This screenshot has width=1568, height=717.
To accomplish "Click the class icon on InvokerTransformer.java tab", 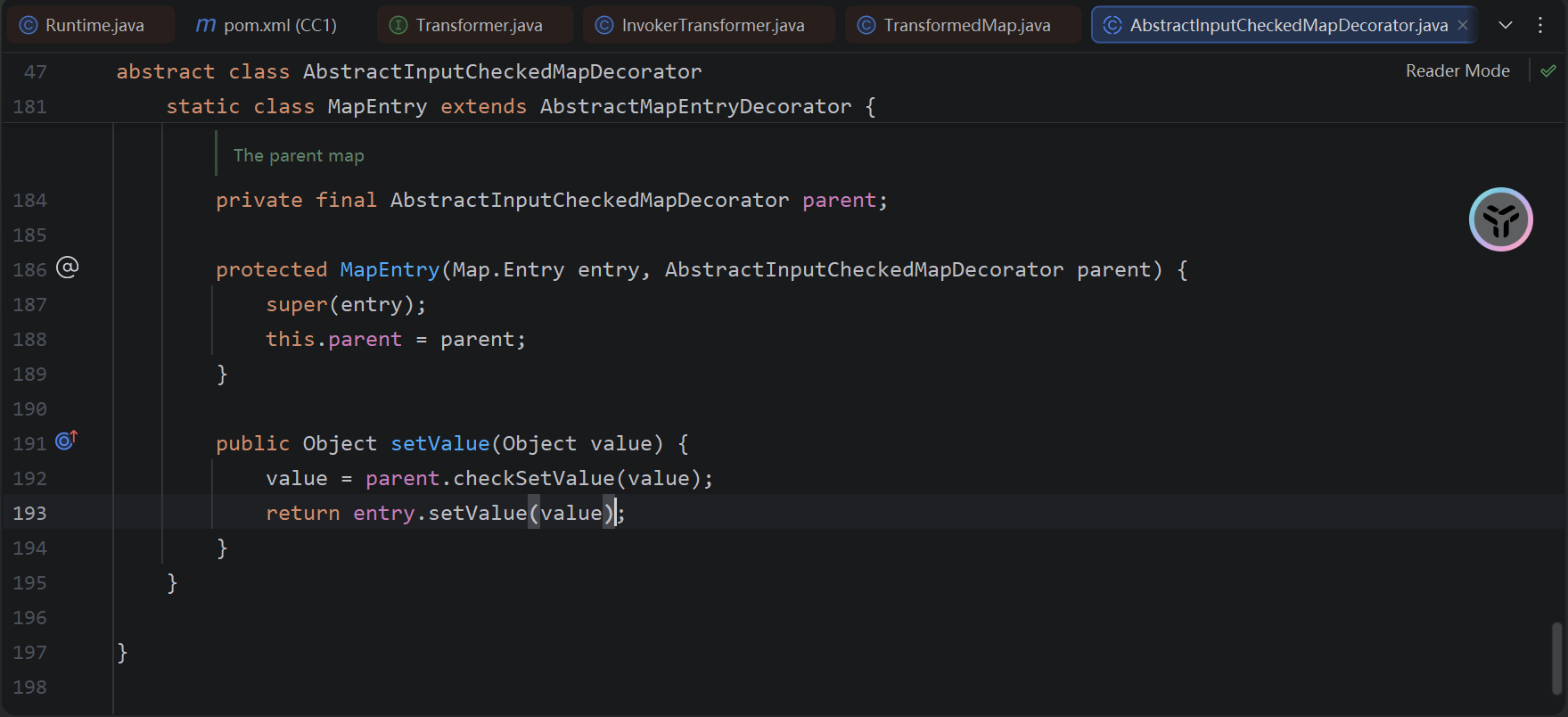I will [604, 25].
